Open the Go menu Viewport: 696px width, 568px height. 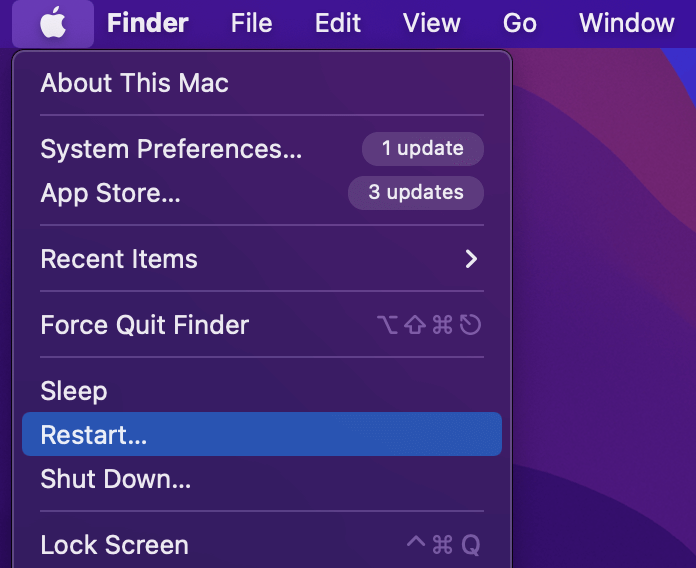click(519, 23)
